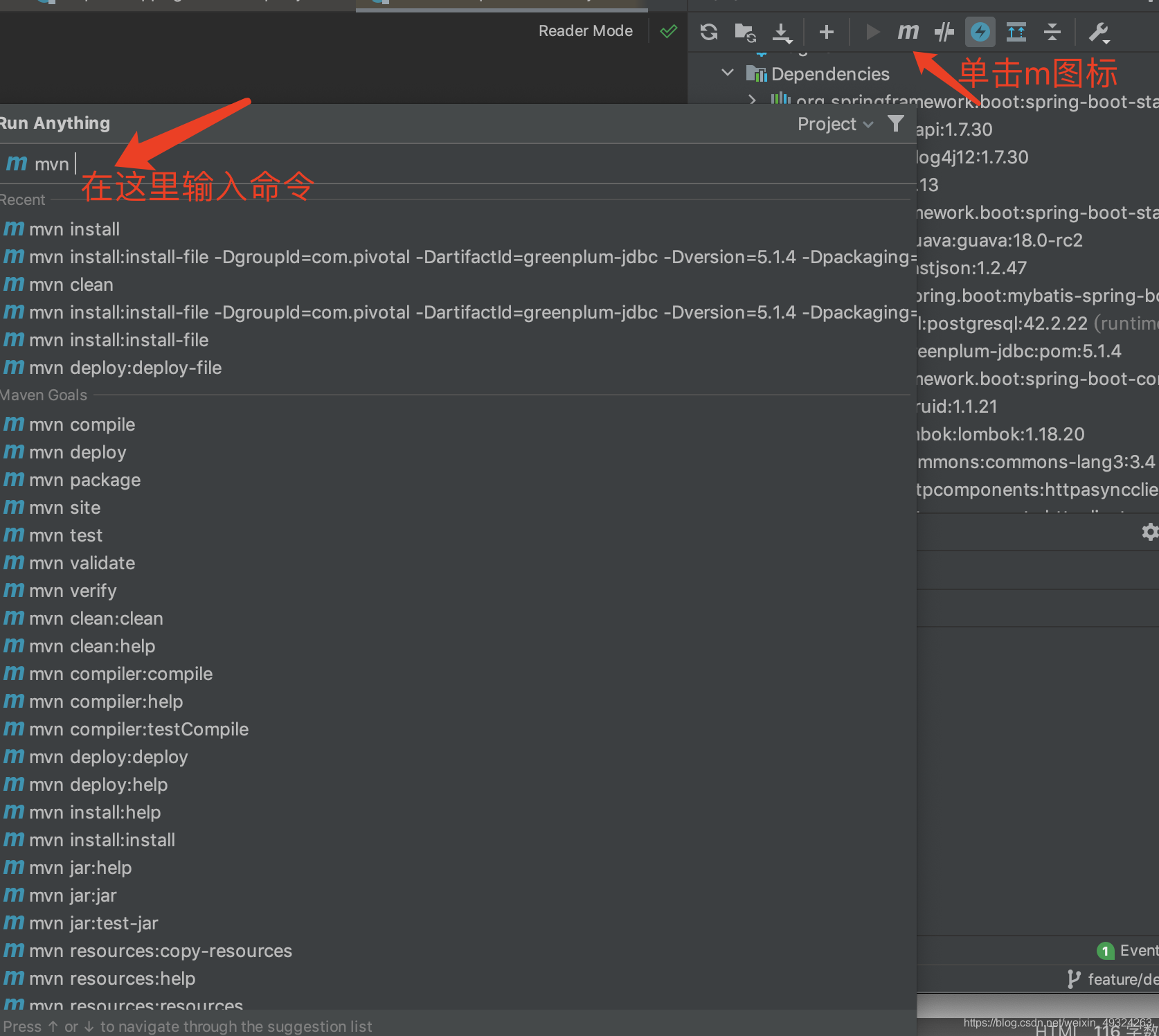Select lombok:1.18.20 dependency
The width and height of the screenshot is (1159, 1036).
point(1000,434)
